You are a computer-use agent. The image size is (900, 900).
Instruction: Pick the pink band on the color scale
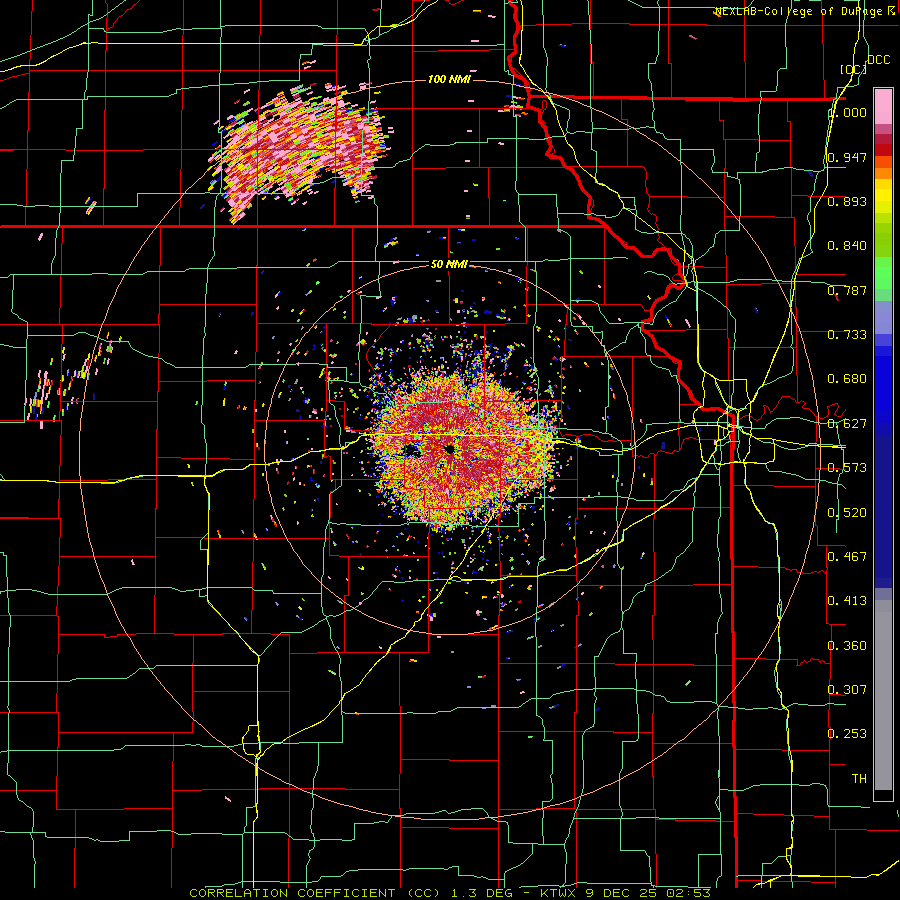click(883, 107)
